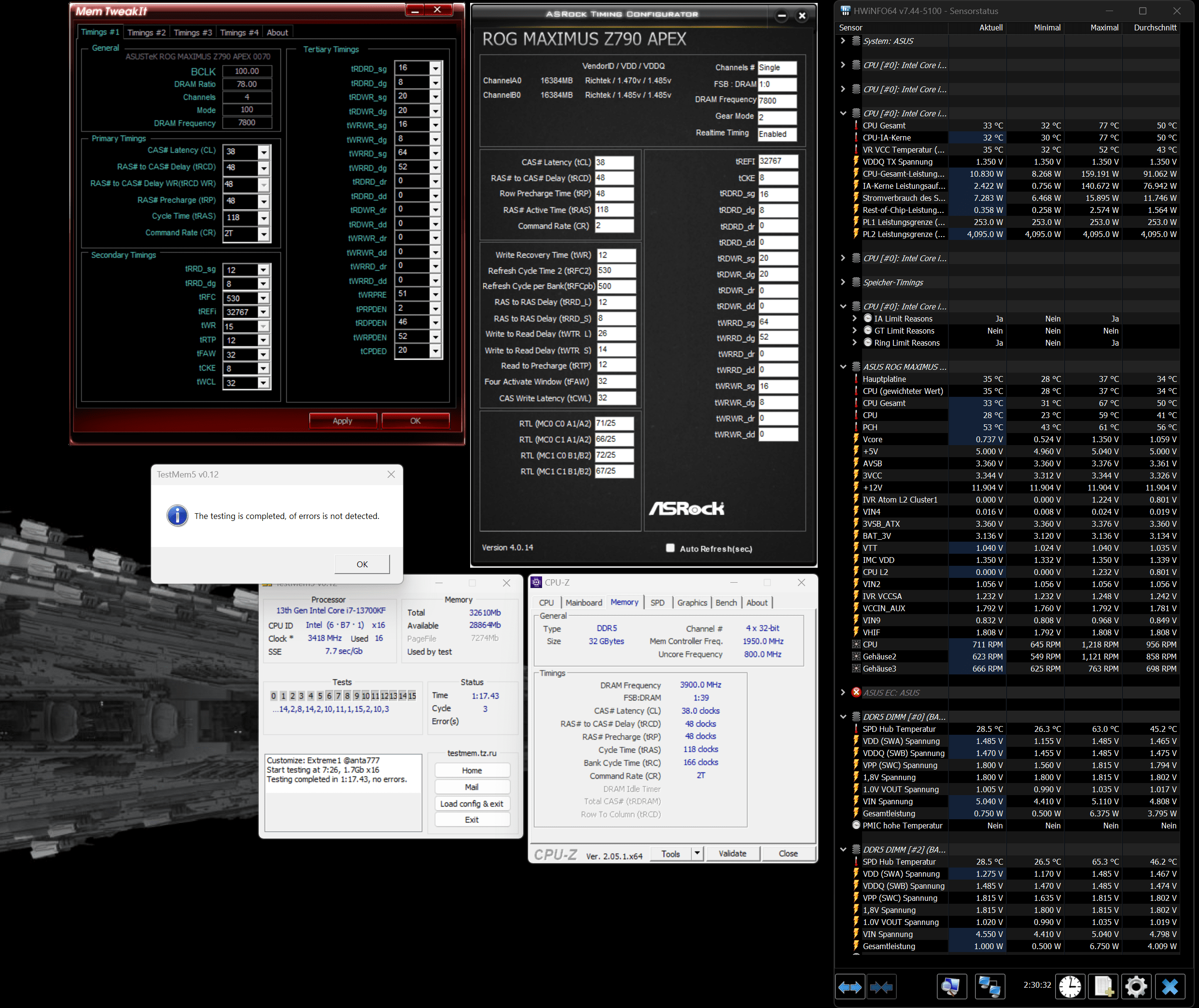The image size is (1199, 1008).
Task: Click GT Limit Reasons clock icon
Action: (x=868, y=330)
